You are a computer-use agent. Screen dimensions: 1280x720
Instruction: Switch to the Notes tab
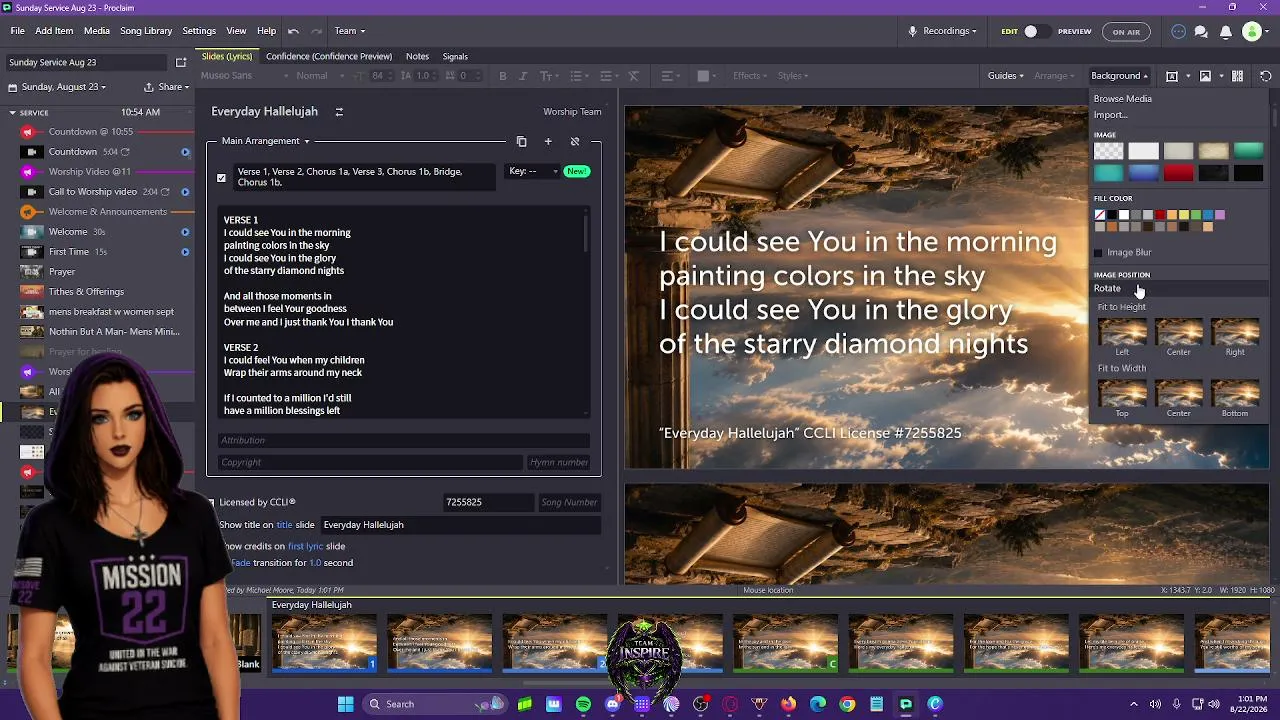417,57
